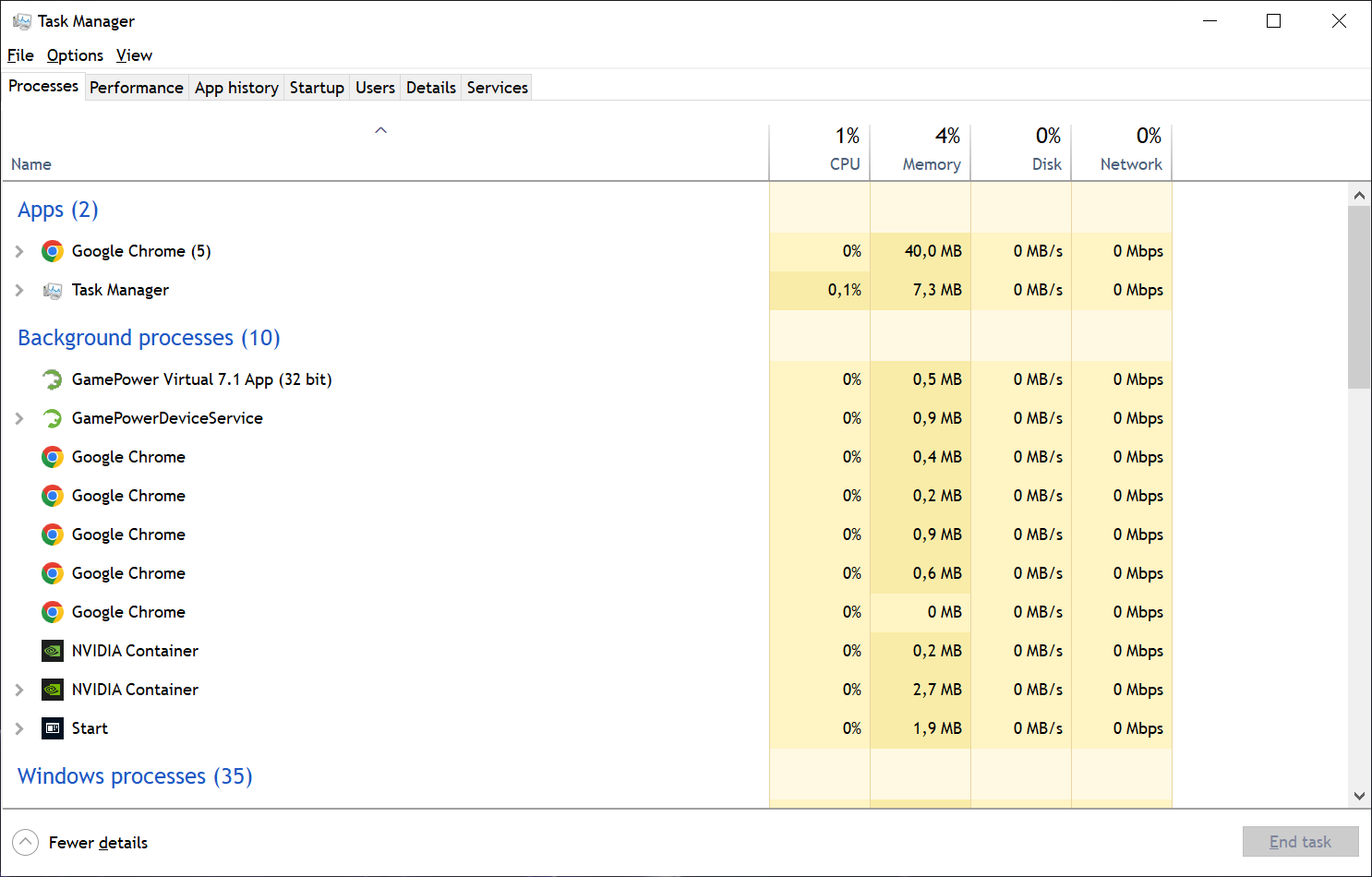1372x877 pixels.
Task: Select the NVIDIA Container name with 0,2 MB
Action: point(135,651)
